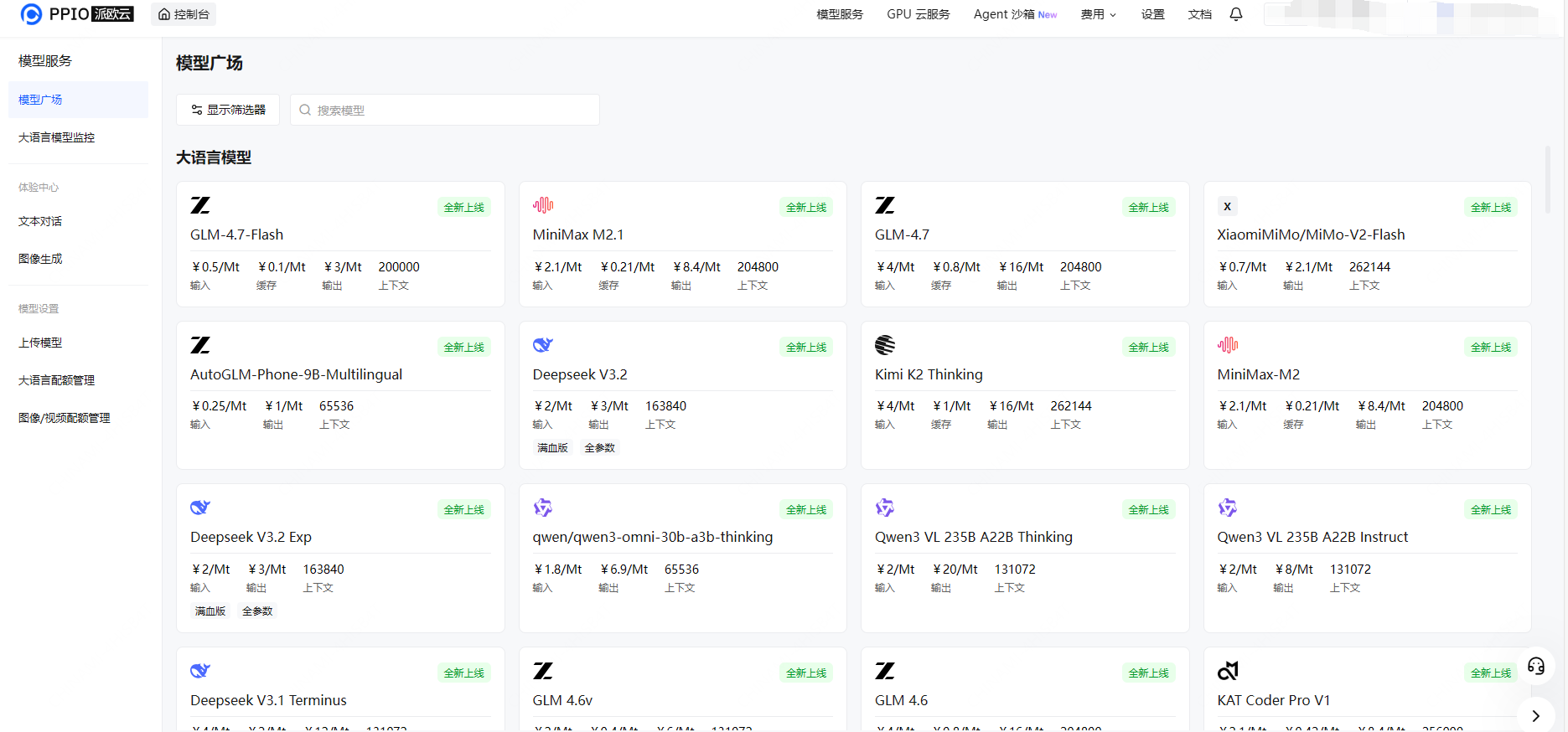Click the MiniMax-M2 waveform icon
1568x732 pixels.
click(x=1228, y=345)
